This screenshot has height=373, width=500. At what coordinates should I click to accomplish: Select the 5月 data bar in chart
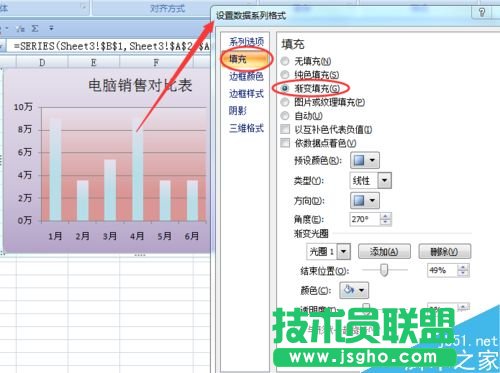[x=165, y=200]
